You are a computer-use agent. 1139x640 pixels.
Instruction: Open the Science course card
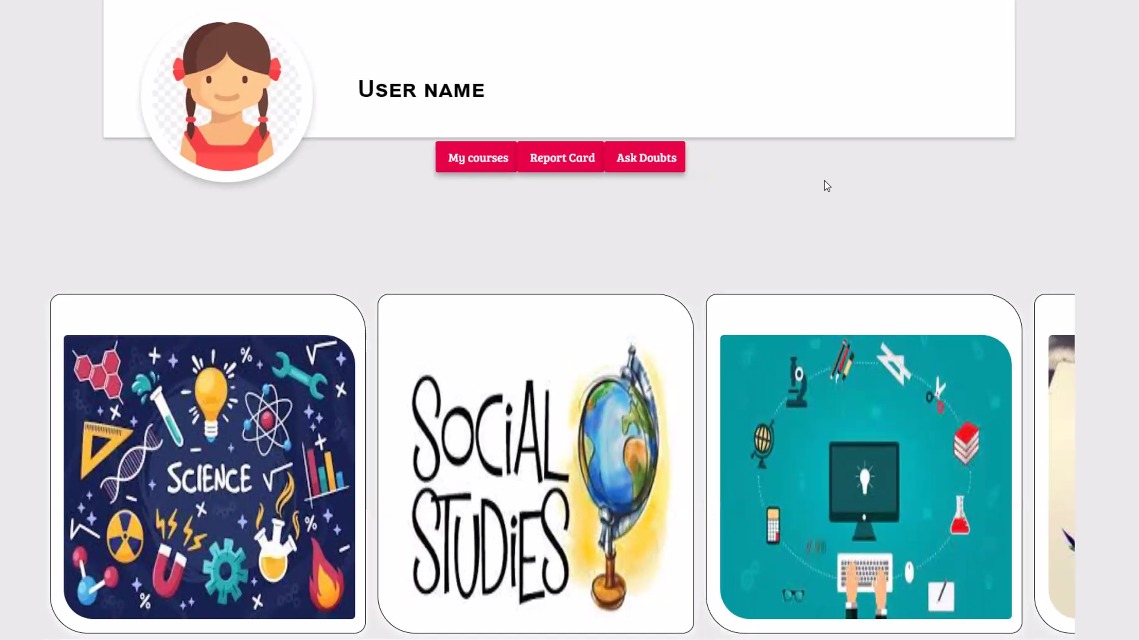(x=208, y=464)
